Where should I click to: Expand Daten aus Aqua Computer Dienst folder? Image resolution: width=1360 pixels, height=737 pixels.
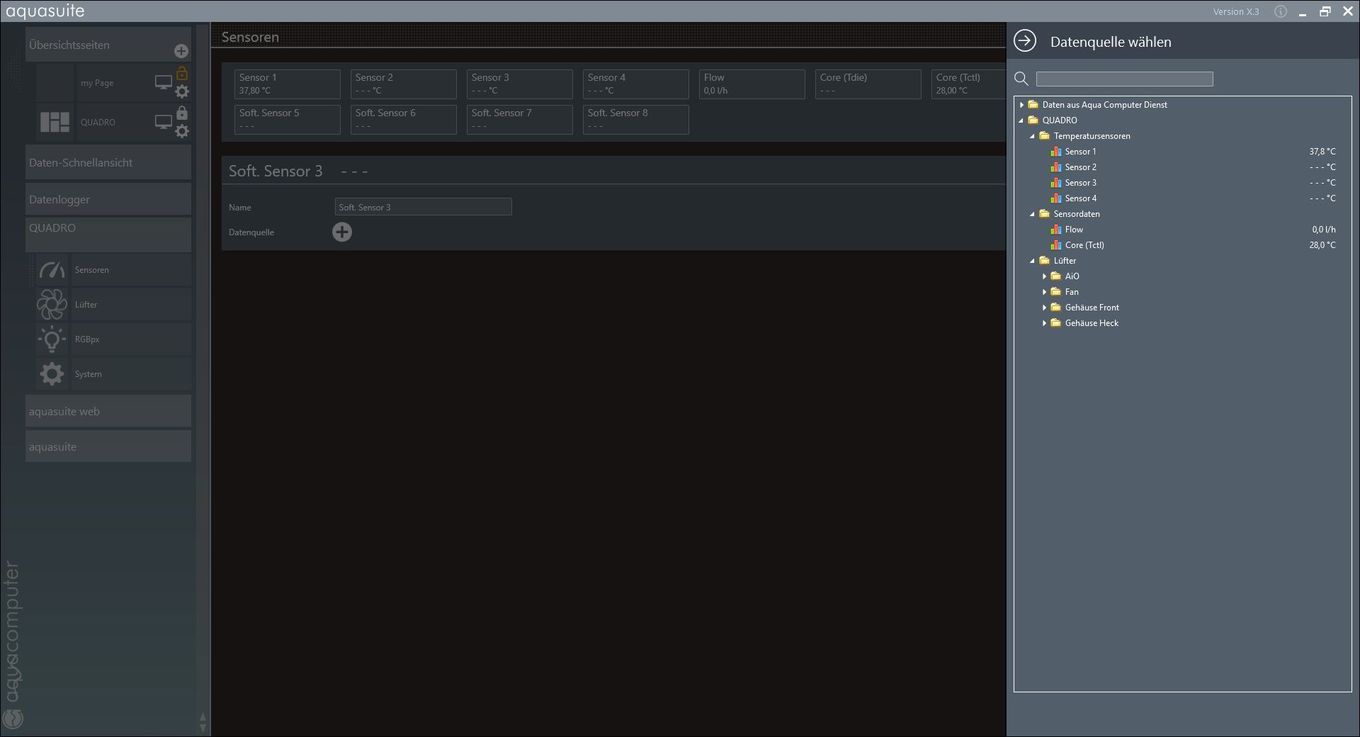coord(1022,105)
